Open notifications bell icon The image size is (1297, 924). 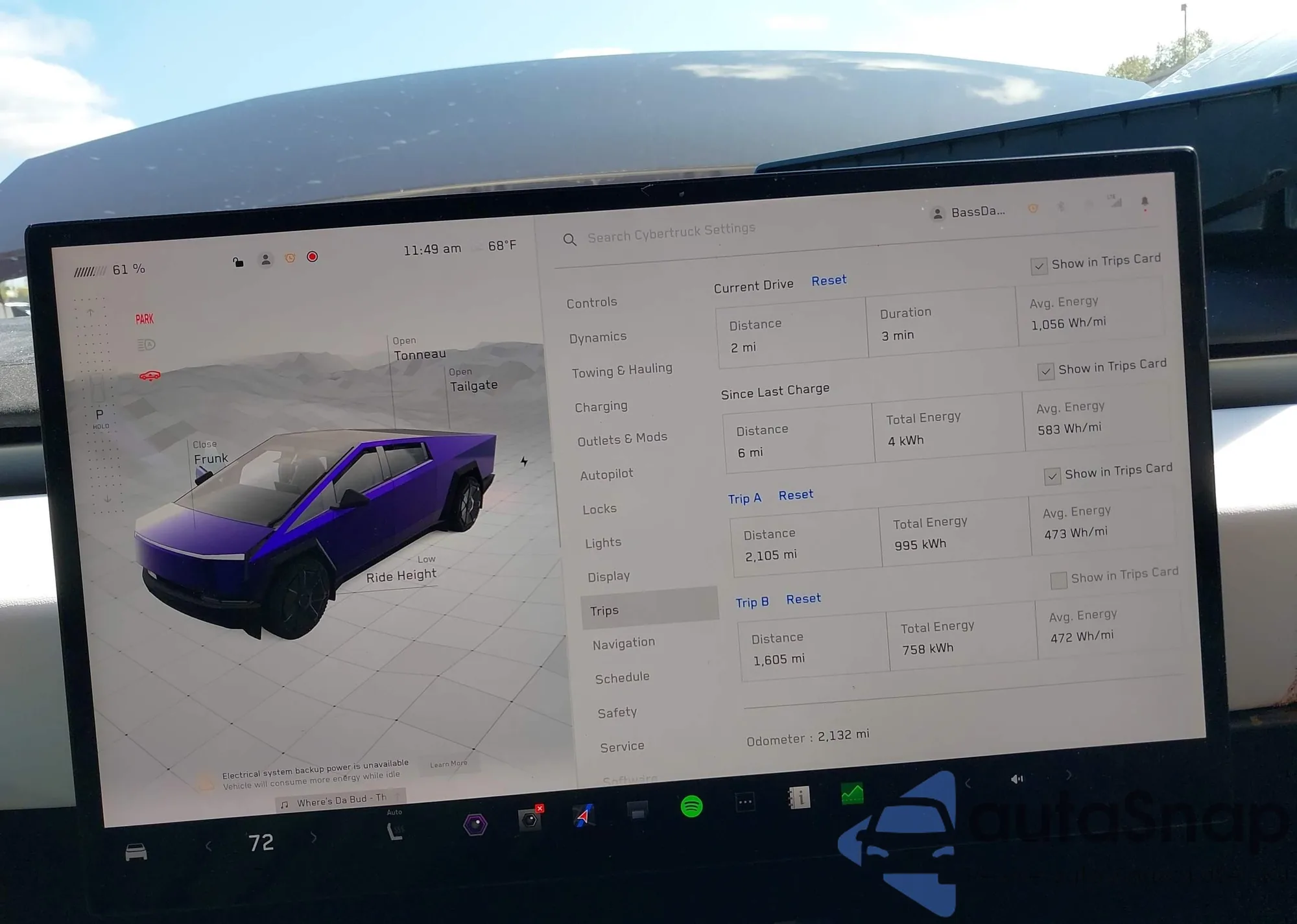pyautogui.click(x=1145, y=202)
